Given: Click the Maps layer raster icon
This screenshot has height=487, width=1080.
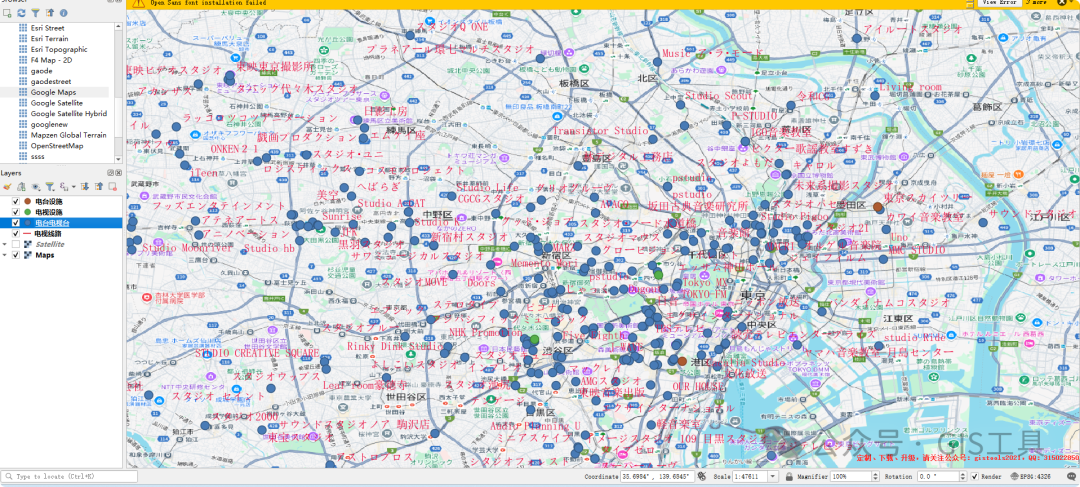Looking at the screenshot, I should 28,255.
